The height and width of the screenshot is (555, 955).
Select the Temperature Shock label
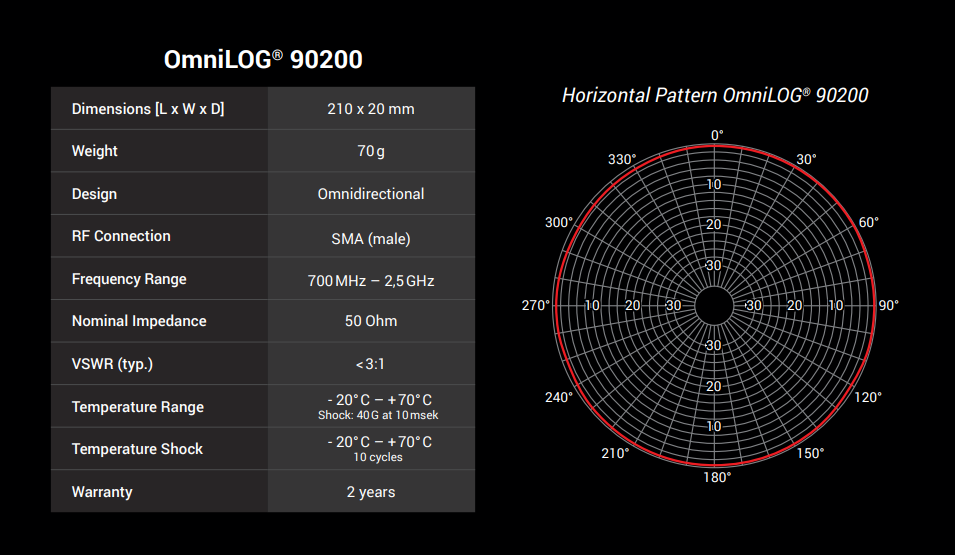pos(137,449)
